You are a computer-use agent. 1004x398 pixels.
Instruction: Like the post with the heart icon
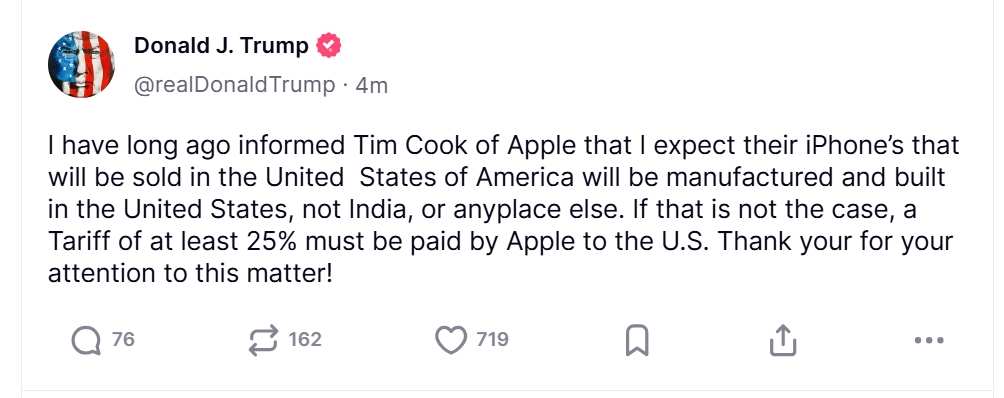point(451,340)
